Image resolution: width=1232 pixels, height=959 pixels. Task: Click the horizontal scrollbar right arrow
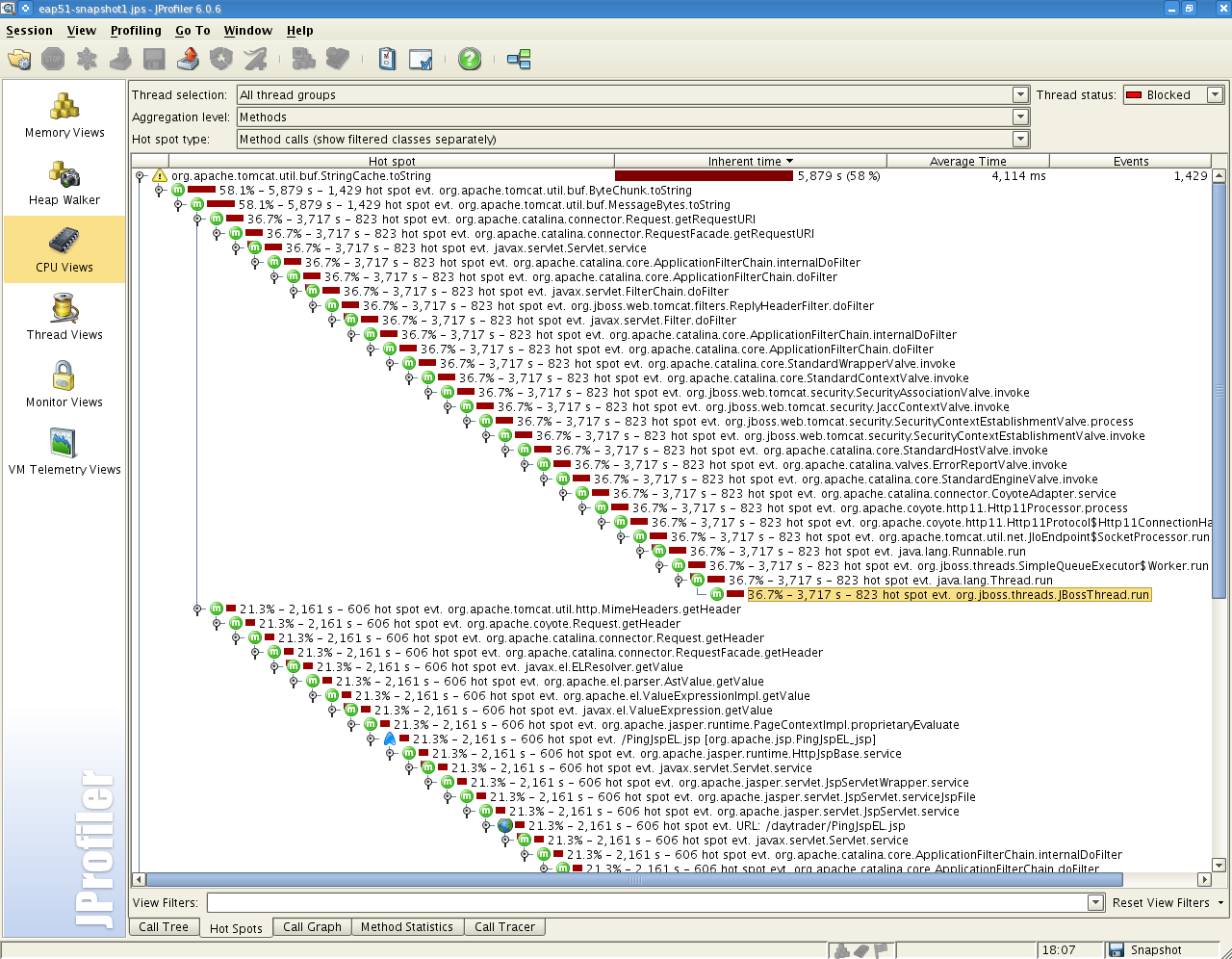tap(1204, 879)
